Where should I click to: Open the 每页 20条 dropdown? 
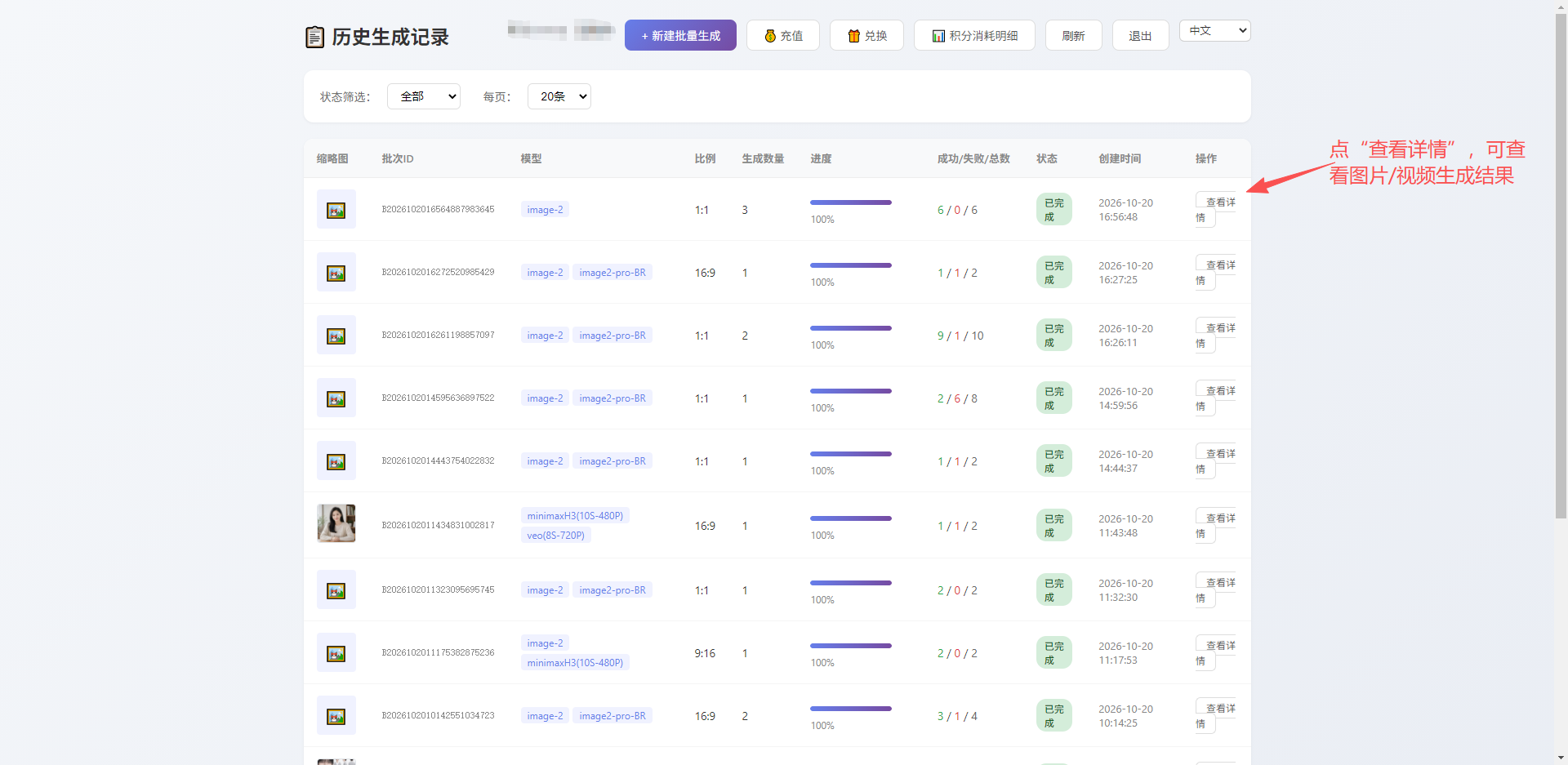click(559, 96)
